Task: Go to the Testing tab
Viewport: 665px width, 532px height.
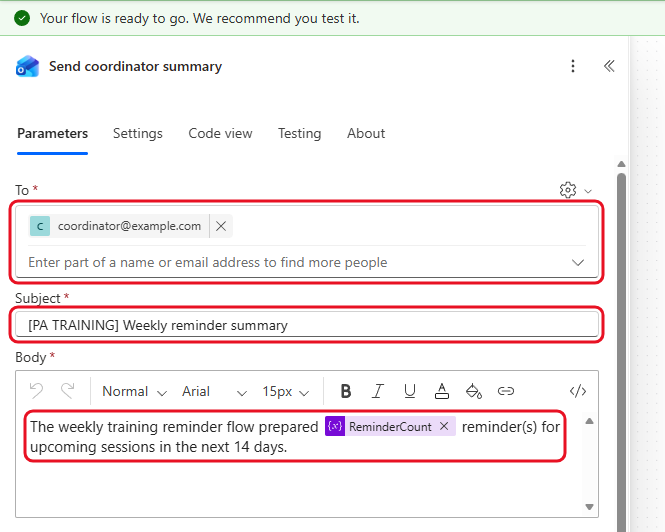Action: tap(299, 134)
